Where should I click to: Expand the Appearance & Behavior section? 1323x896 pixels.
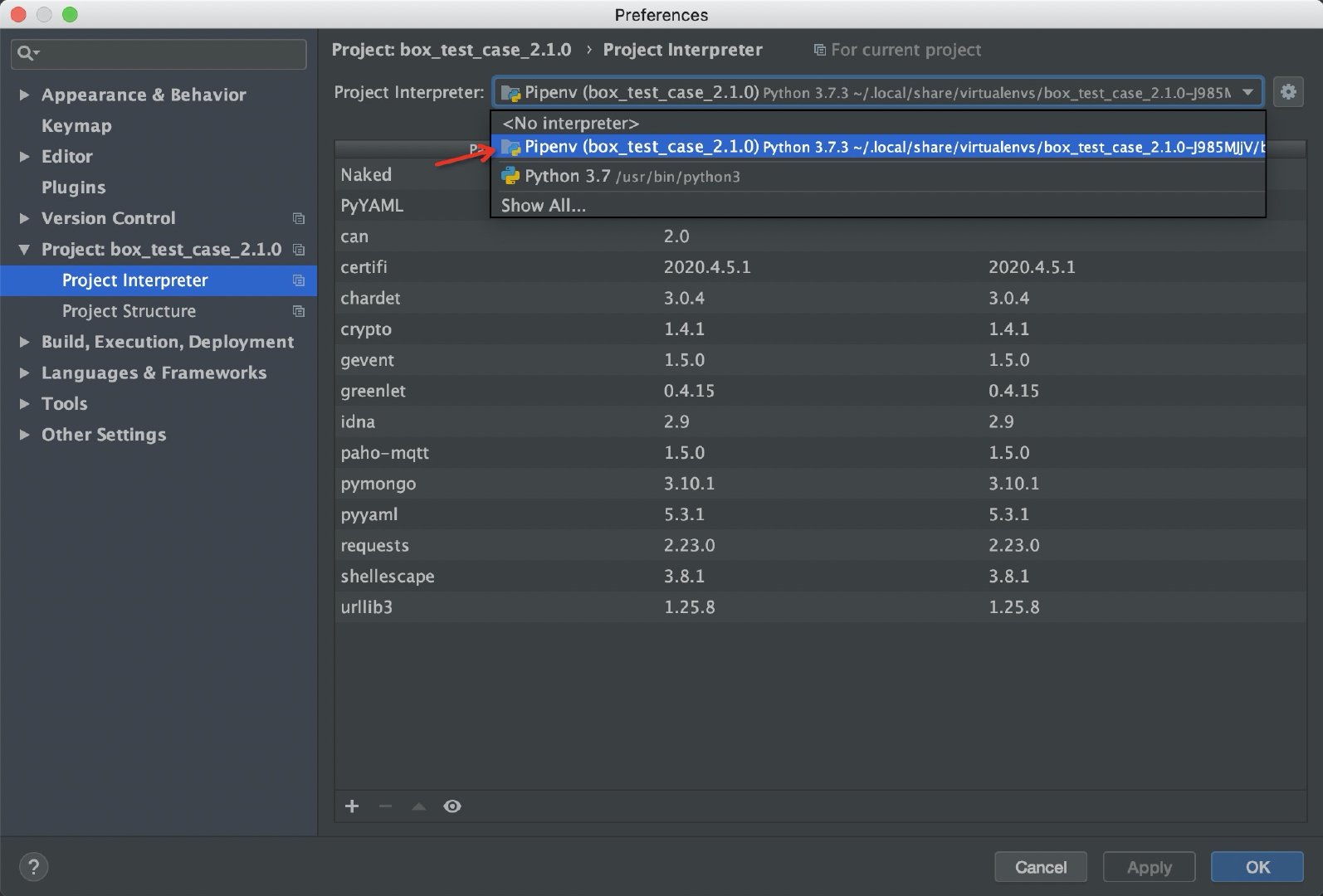[x=24, y=95]
